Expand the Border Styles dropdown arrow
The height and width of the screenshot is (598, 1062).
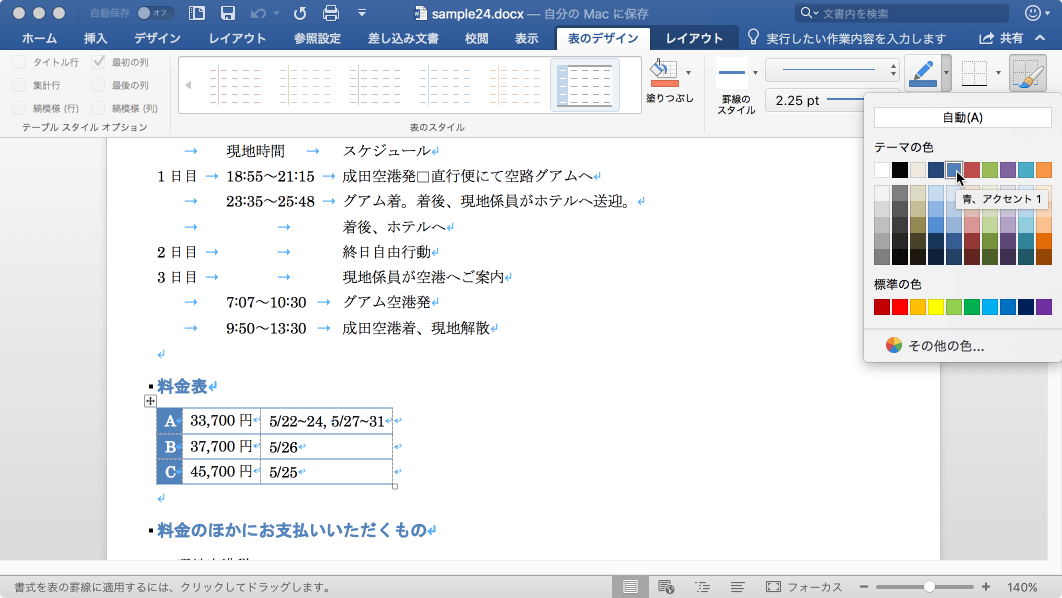[x=755, y=72]
